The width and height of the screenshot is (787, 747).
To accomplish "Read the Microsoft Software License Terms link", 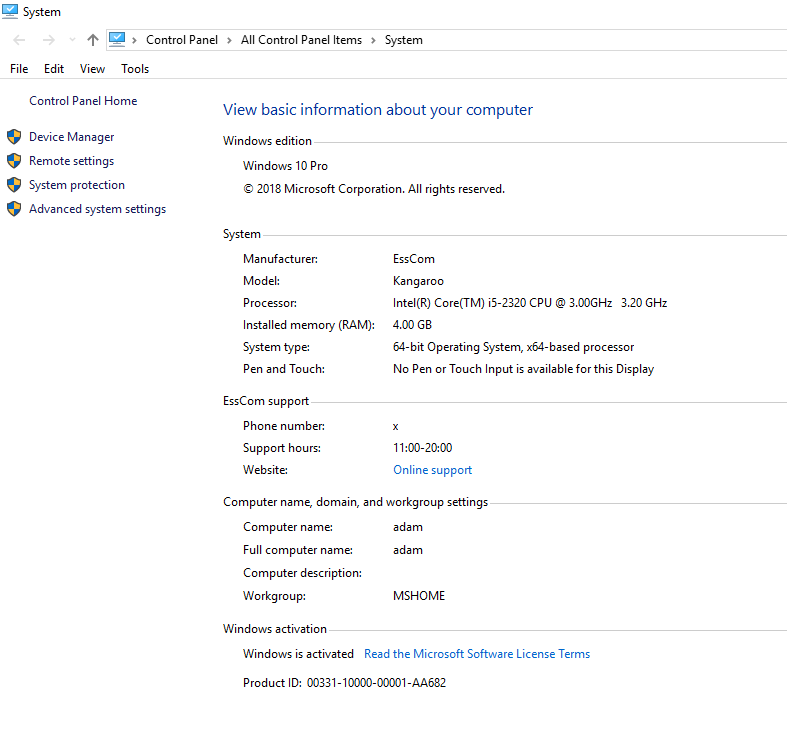I will click(477, 654).
